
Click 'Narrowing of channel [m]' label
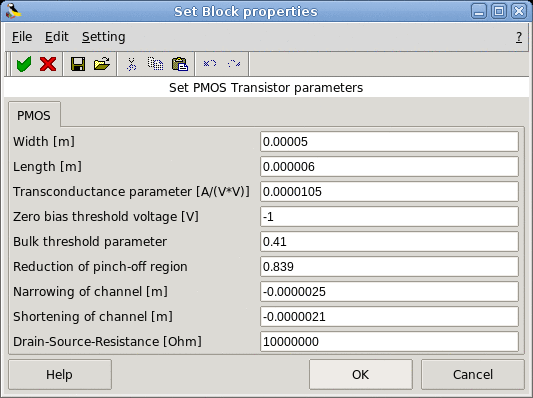pyautogui.click(x=90, y=292)
